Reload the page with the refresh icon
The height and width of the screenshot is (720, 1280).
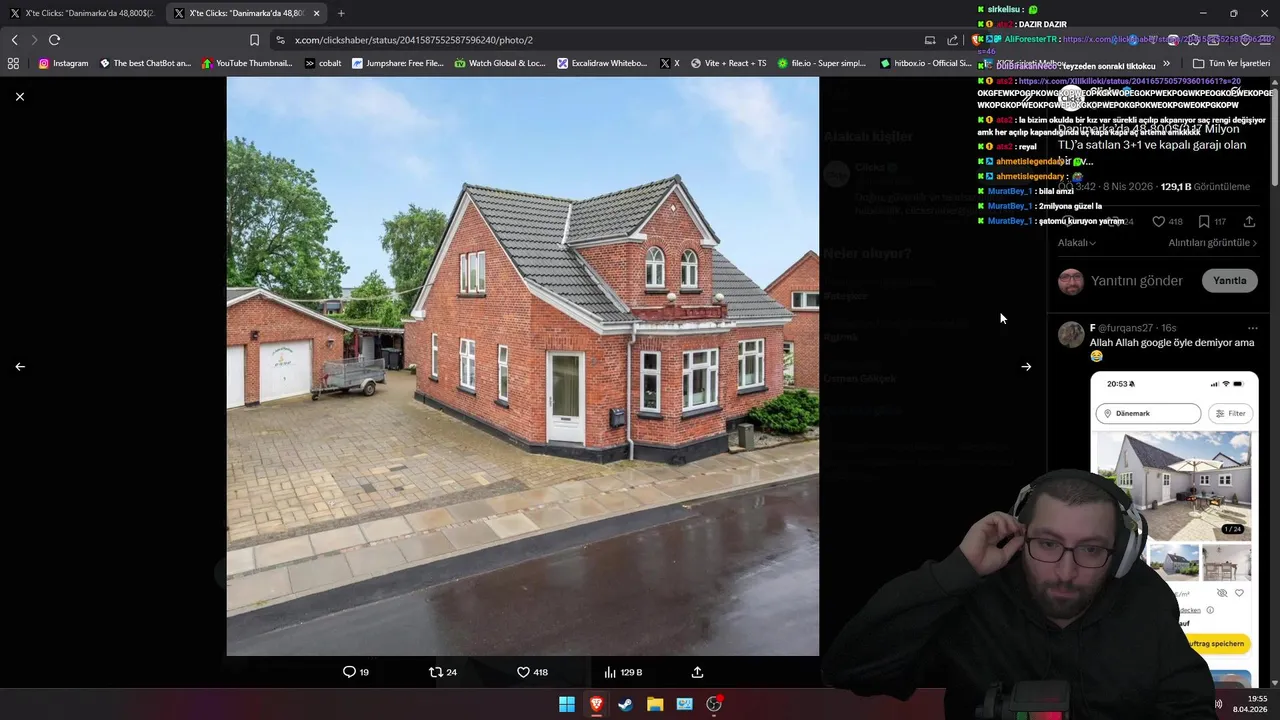pyautogui.click(x=55, y=40)
